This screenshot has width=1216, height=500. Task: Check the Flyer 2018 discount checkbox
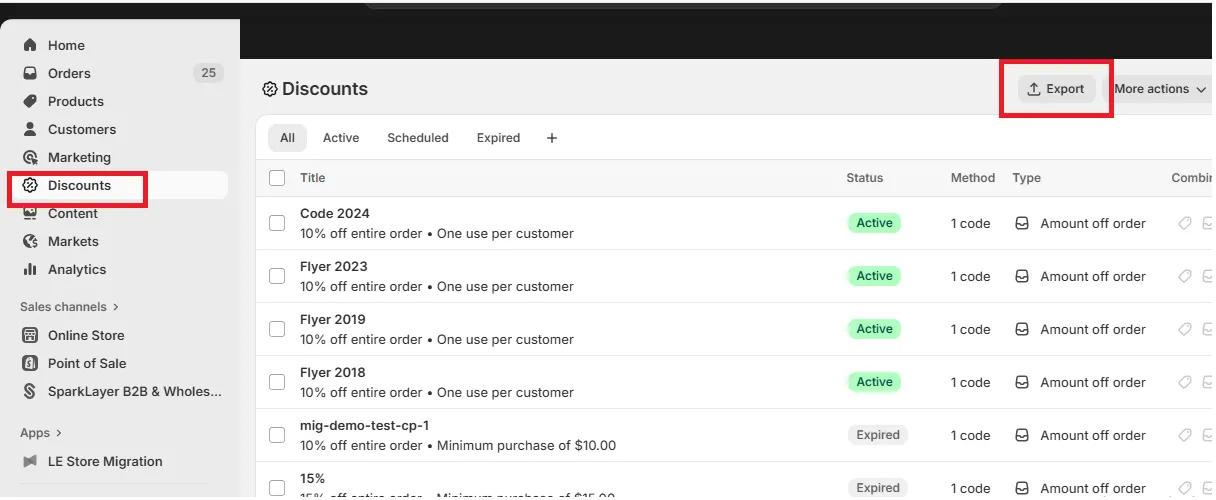click(x=277, y=382)
